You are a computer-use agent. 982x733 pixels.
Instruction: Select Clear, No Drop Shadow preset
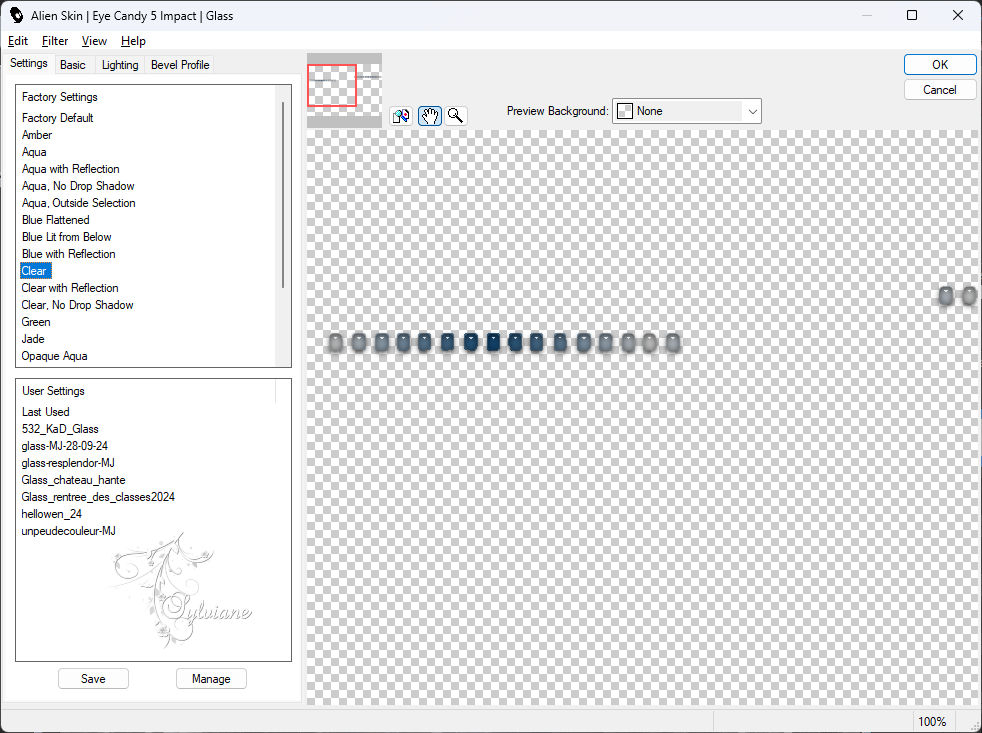tap(77, 304)
